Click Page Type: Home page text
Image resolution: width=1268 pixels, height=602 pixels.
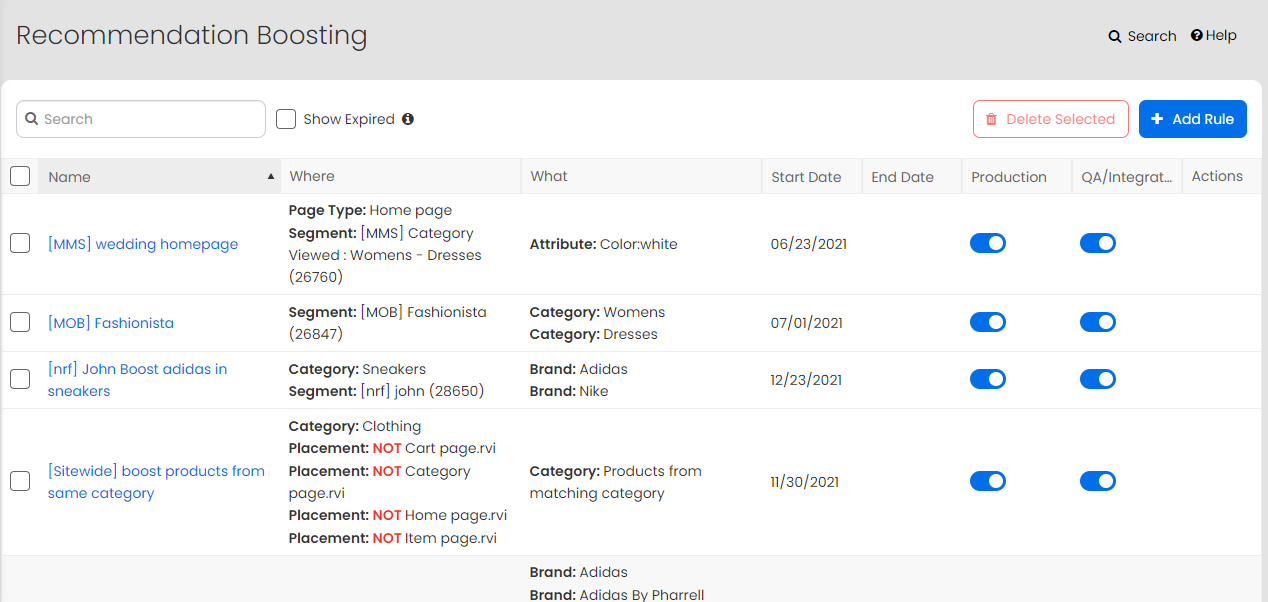tap(370, 210)
